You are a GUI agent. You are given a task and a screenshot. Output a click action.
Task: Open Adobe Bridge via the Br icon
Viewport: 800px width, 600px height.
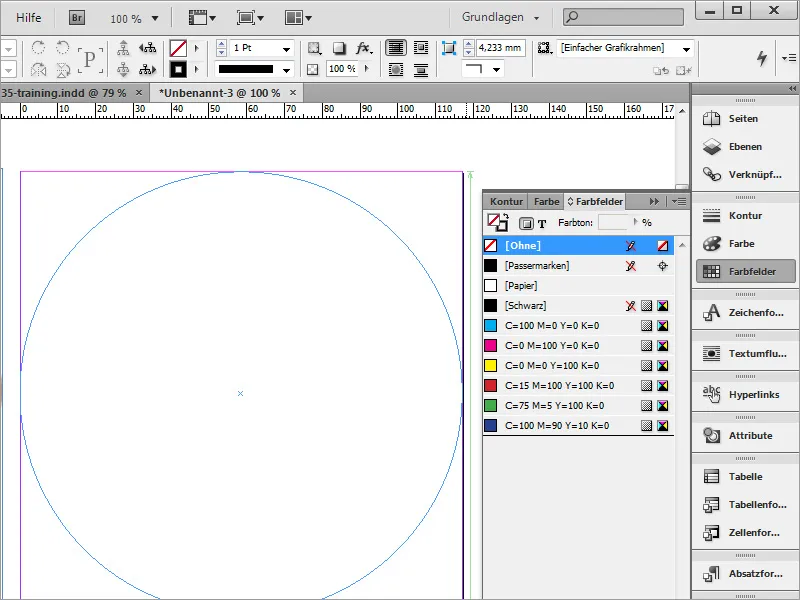pyautogui.click(x=77, y=18)
